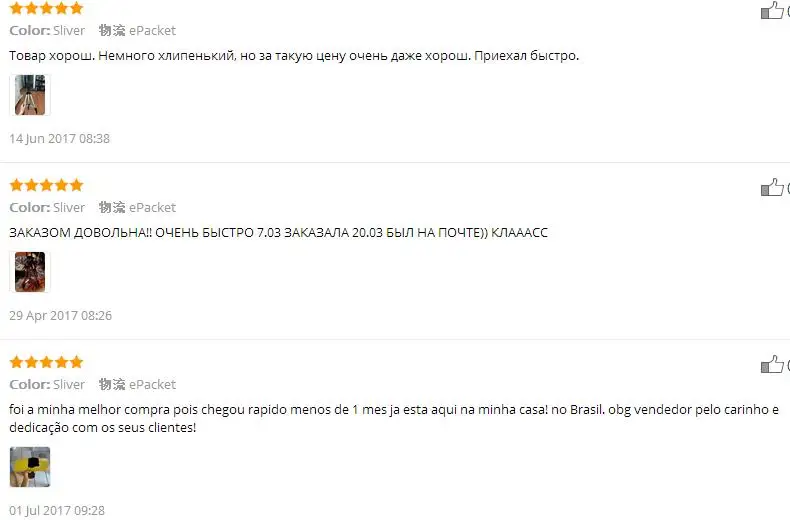View the yellow photo in Portuguese review
The height and width of the screenshot is (520, 790).
30,467
